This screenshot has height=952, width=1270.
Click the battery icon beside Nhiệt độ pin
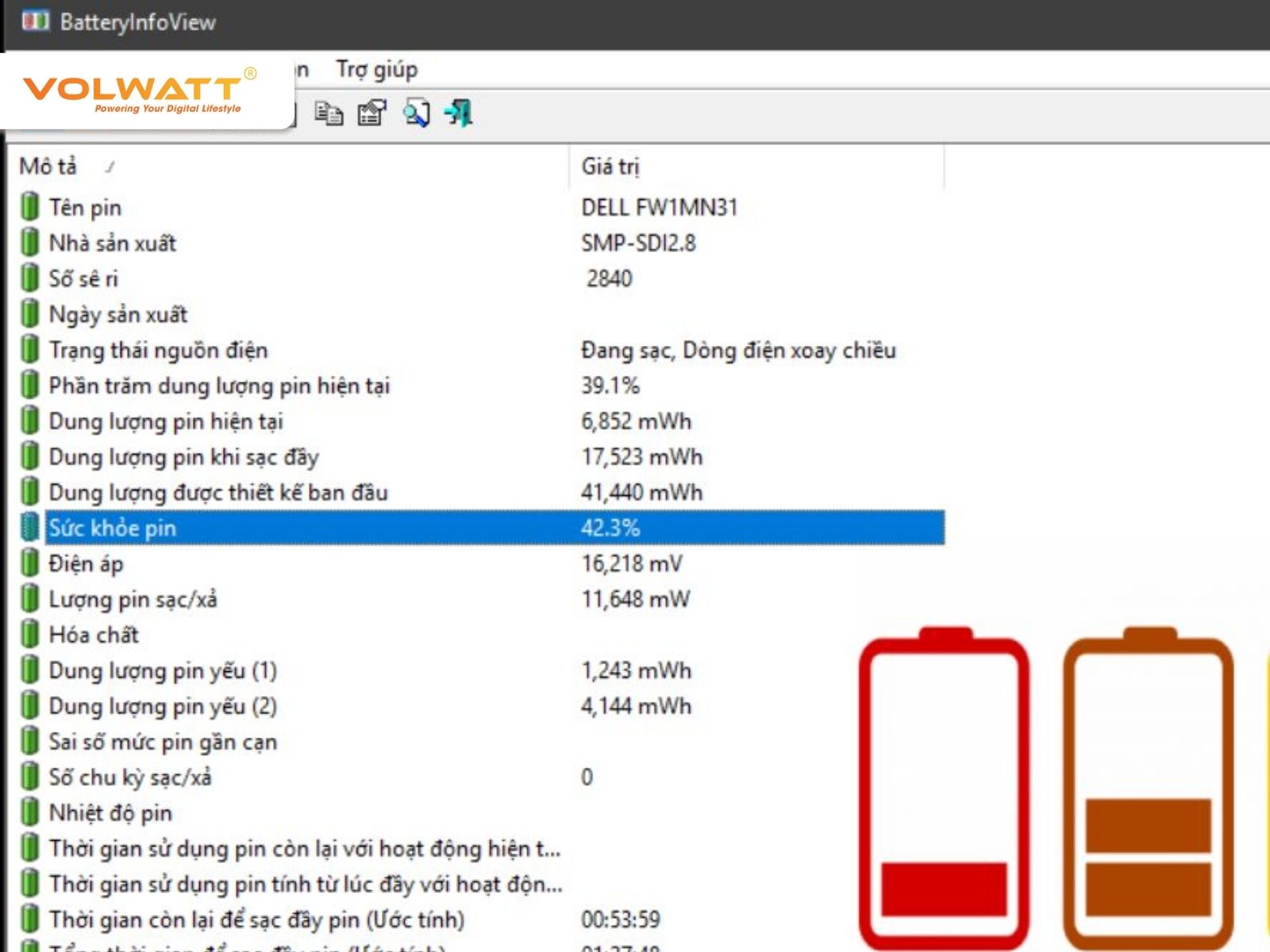point(29,812)
